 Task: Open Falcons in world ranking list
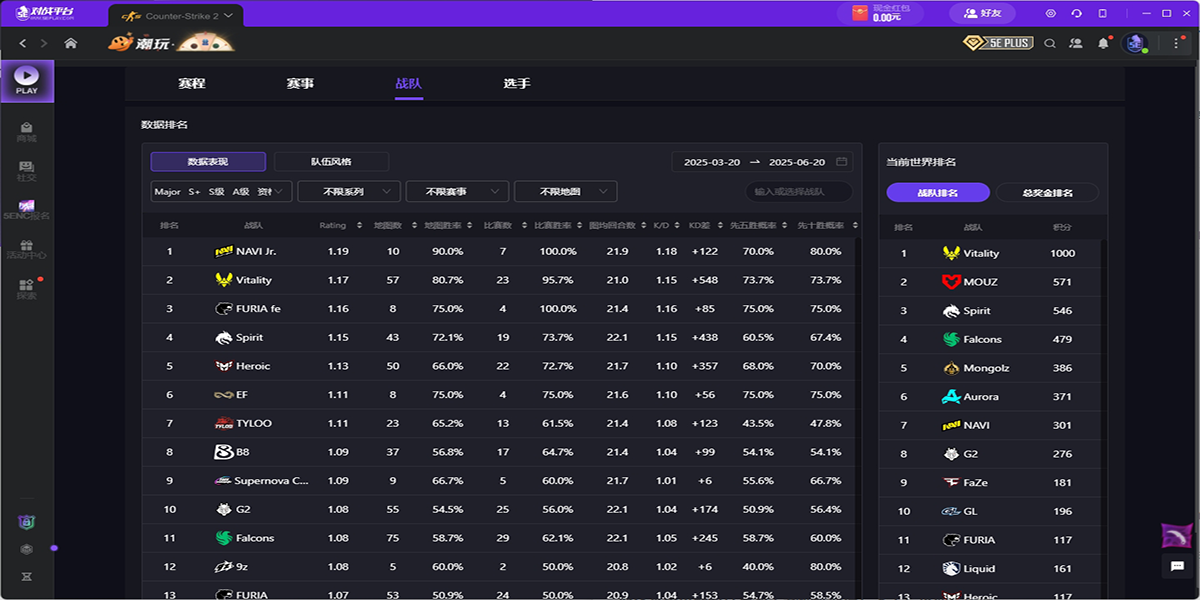pyautogui.click(x=990, y=339)
